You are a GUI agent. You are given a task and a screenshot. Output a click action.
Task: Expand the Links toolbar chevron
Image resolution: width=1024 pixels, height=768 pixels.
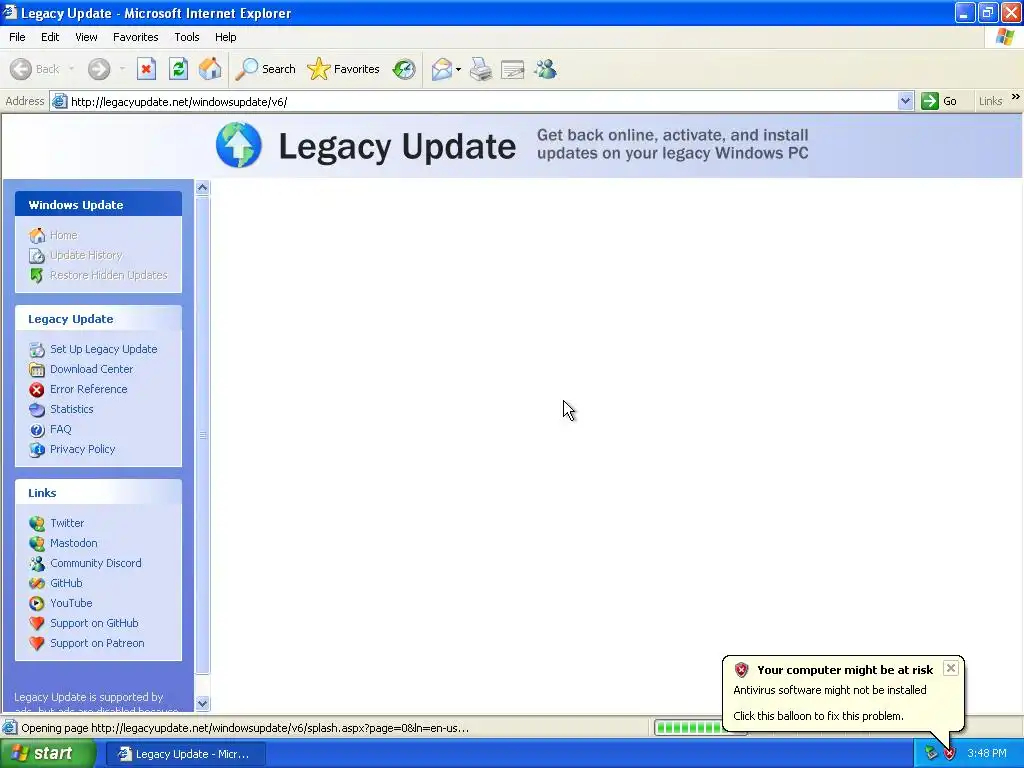click(x=1016, y=97)
